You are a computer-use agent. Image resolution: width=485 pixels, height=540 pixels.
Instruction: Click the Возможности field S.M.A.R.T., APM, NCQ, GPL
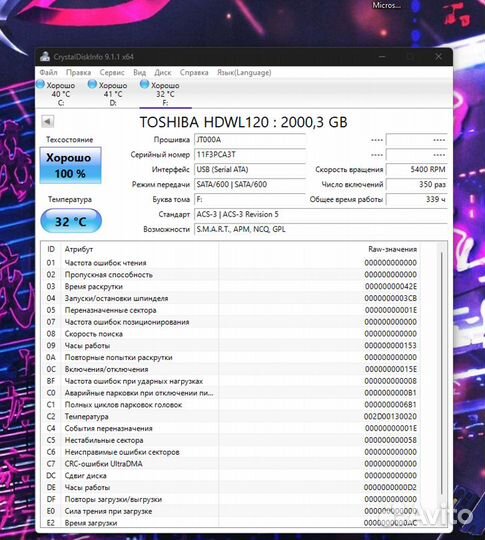coord(321,229)
